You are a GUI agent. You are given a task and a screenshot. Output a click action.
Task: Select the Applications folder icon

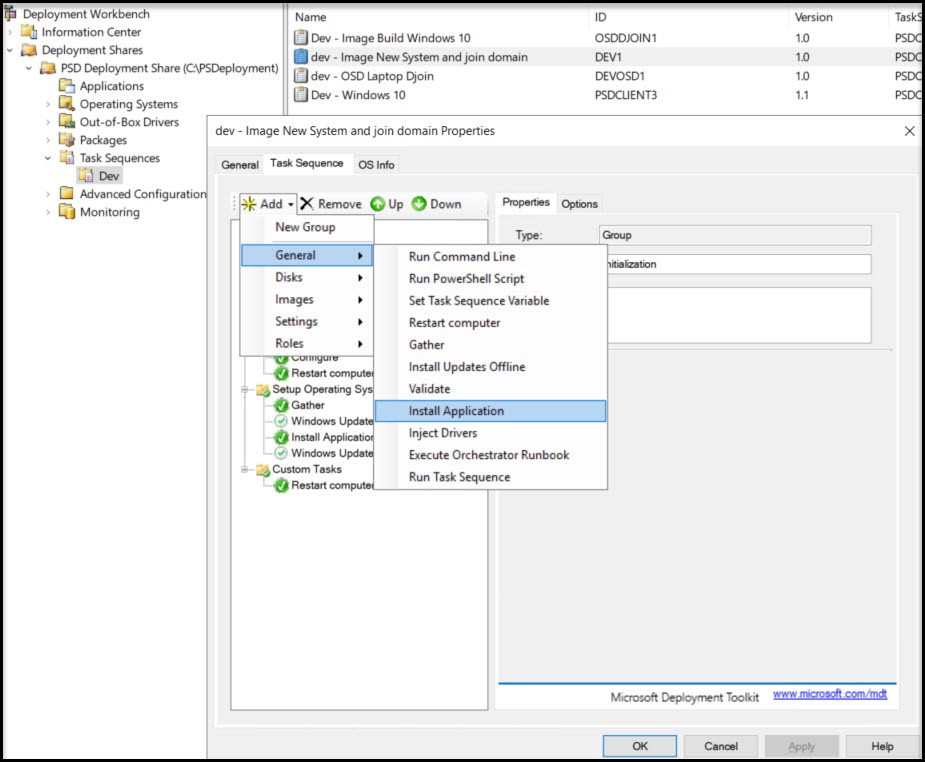tap(67, 86)
